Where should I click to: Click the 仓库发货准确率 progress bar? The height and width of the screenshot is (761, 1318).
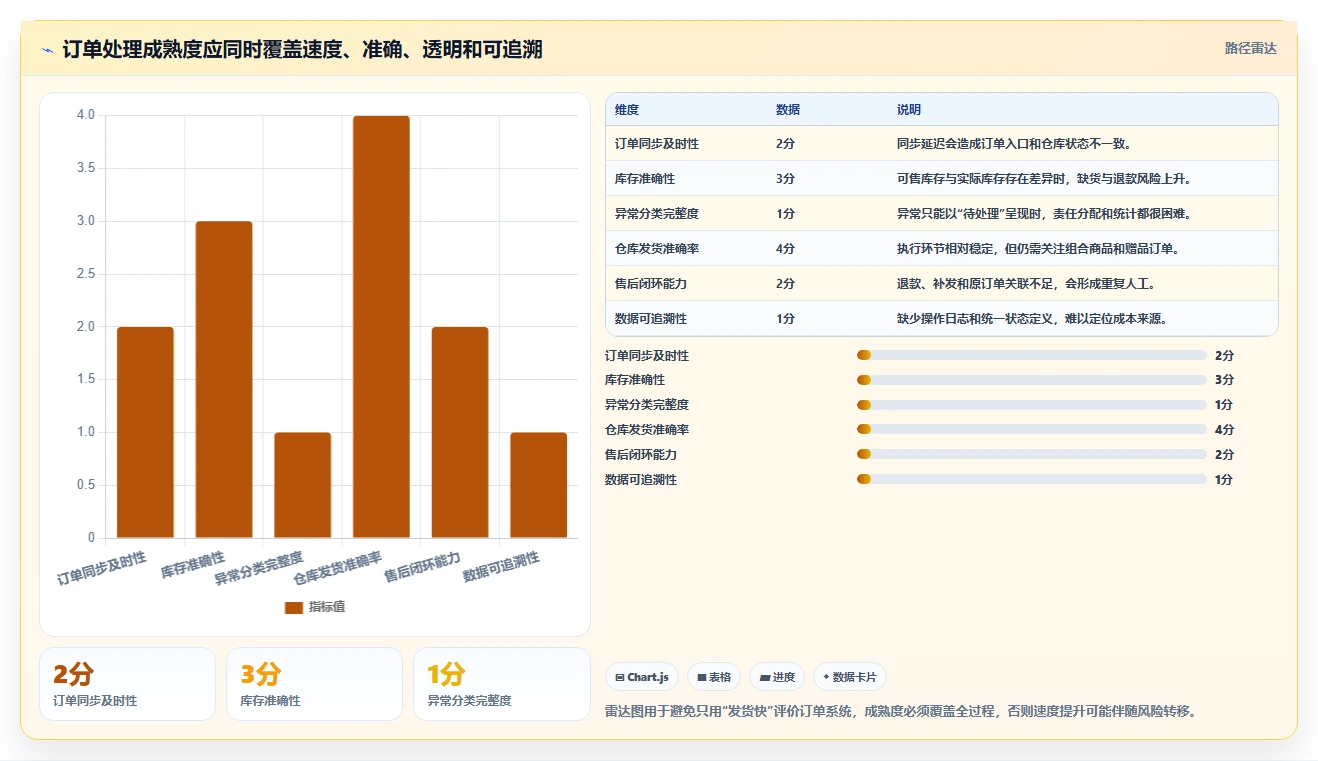1032,429
